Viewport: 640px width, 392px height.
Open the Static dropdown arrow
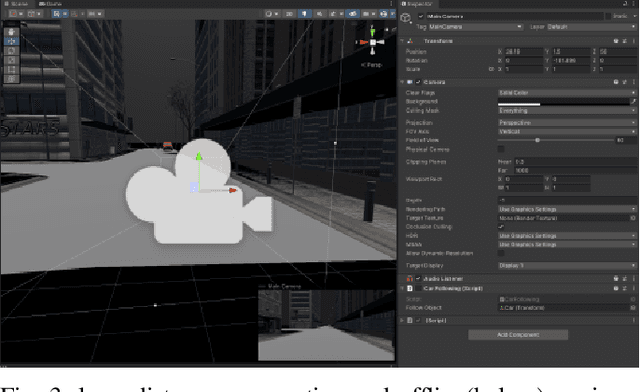635,16
